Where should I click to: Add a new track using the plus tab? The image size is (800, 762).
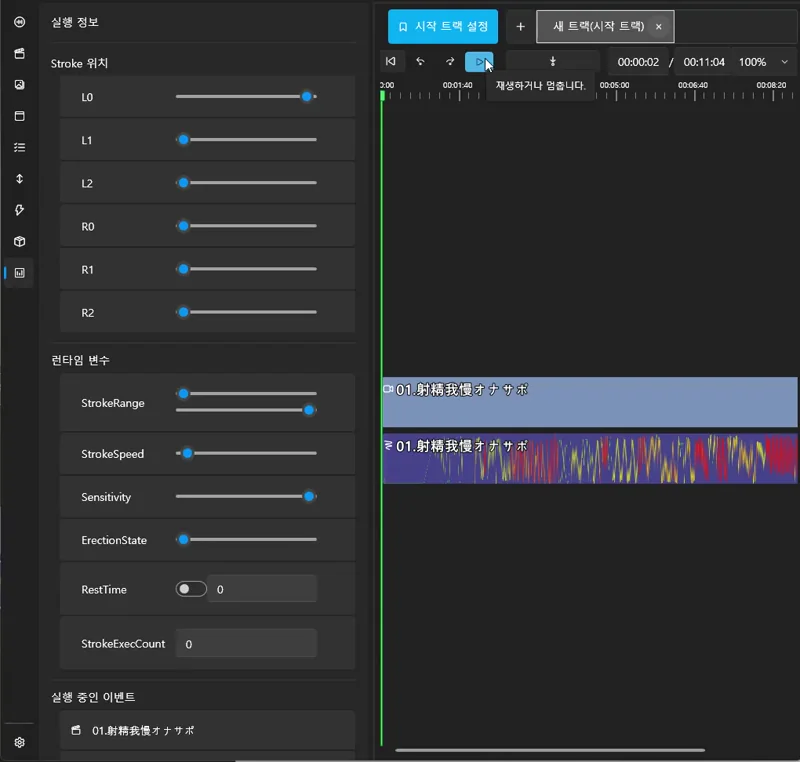520,26
